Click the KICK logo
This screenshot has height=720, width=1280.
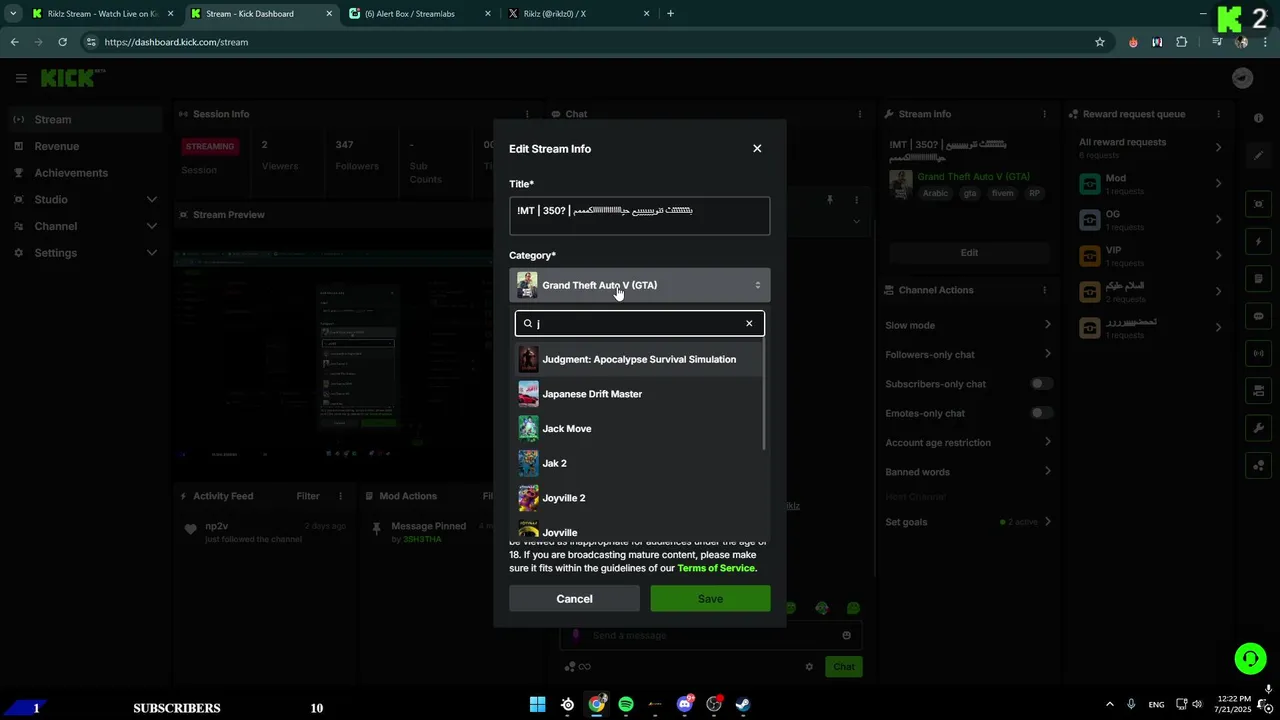(x=73, y=78)
